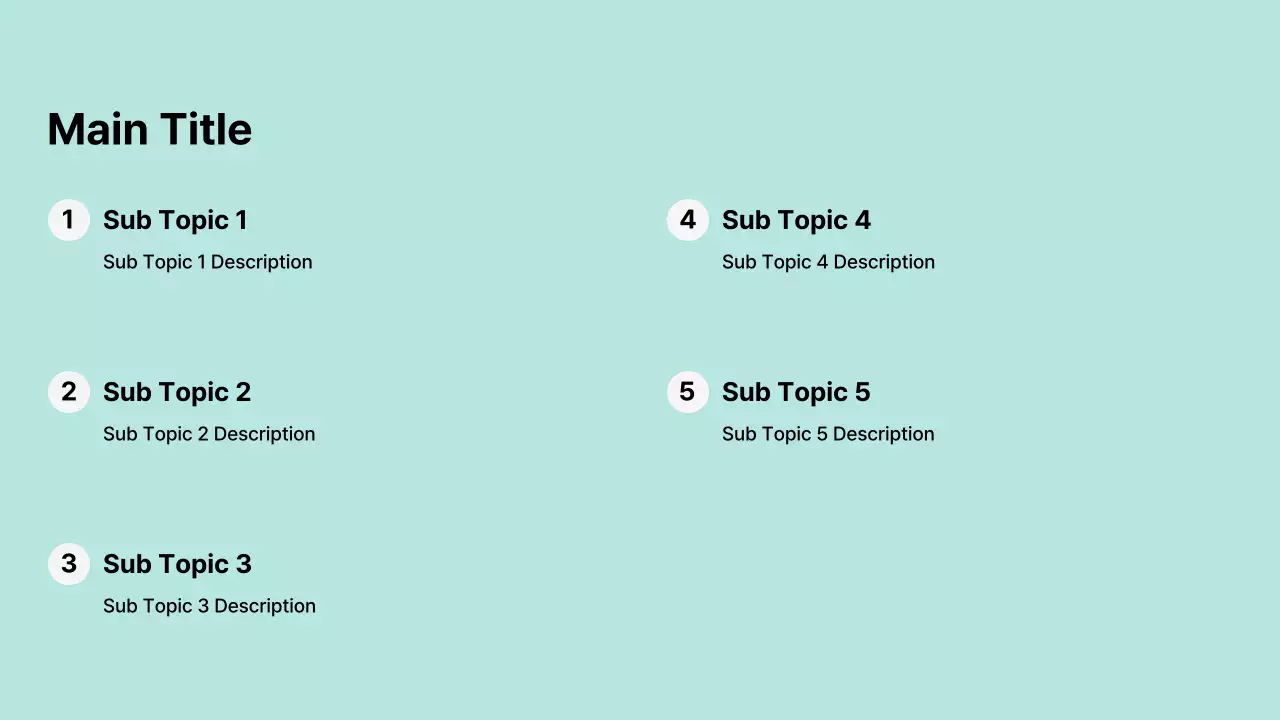This screenshot has width=1280, height=720.
Task: Select the "Sub Topic 4 Description" text
Action: pyautogui.click(x=828, y=262)
